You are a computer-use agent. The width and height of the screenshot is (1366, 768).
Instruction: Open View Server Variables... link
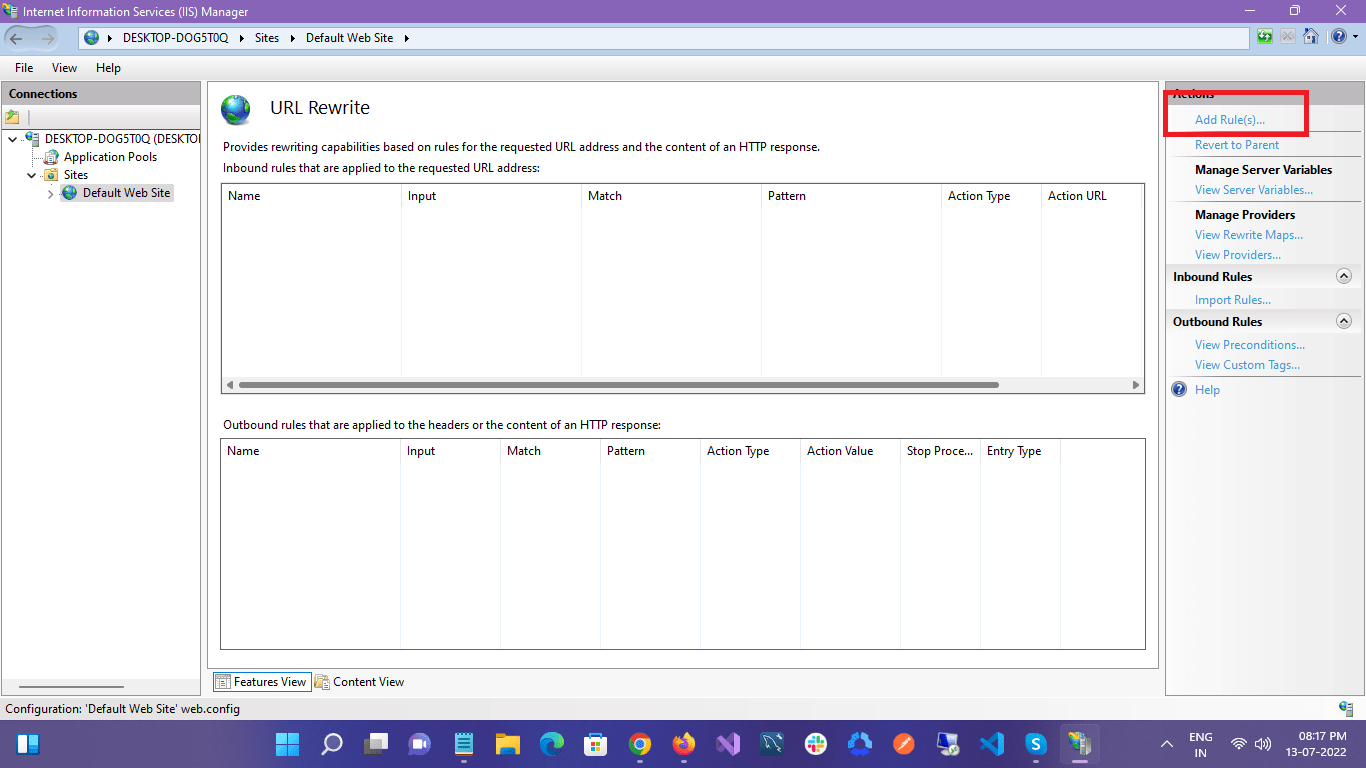tap(1254, 190)
